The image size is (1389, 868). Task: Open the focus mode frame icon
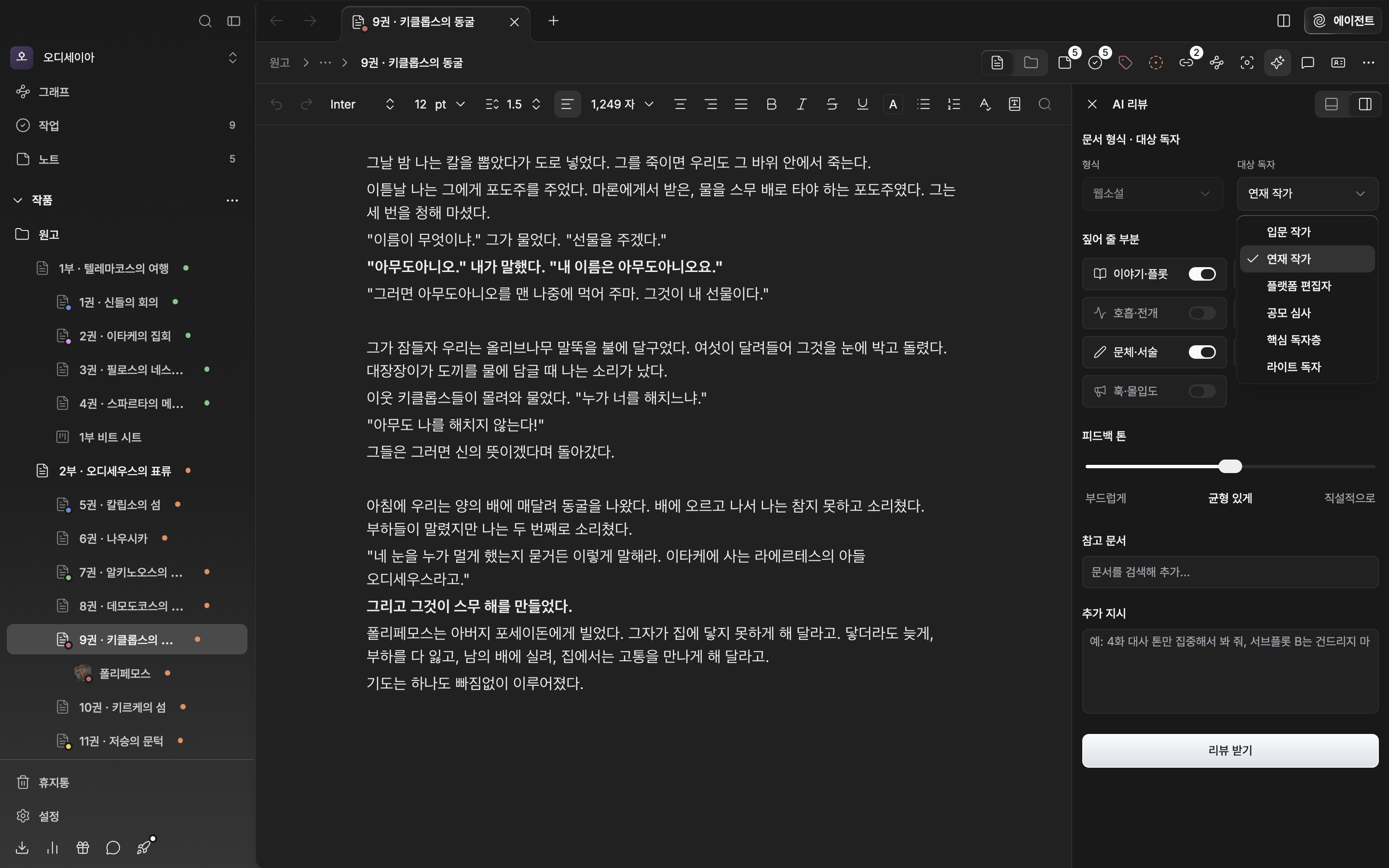coord(1247,63)
